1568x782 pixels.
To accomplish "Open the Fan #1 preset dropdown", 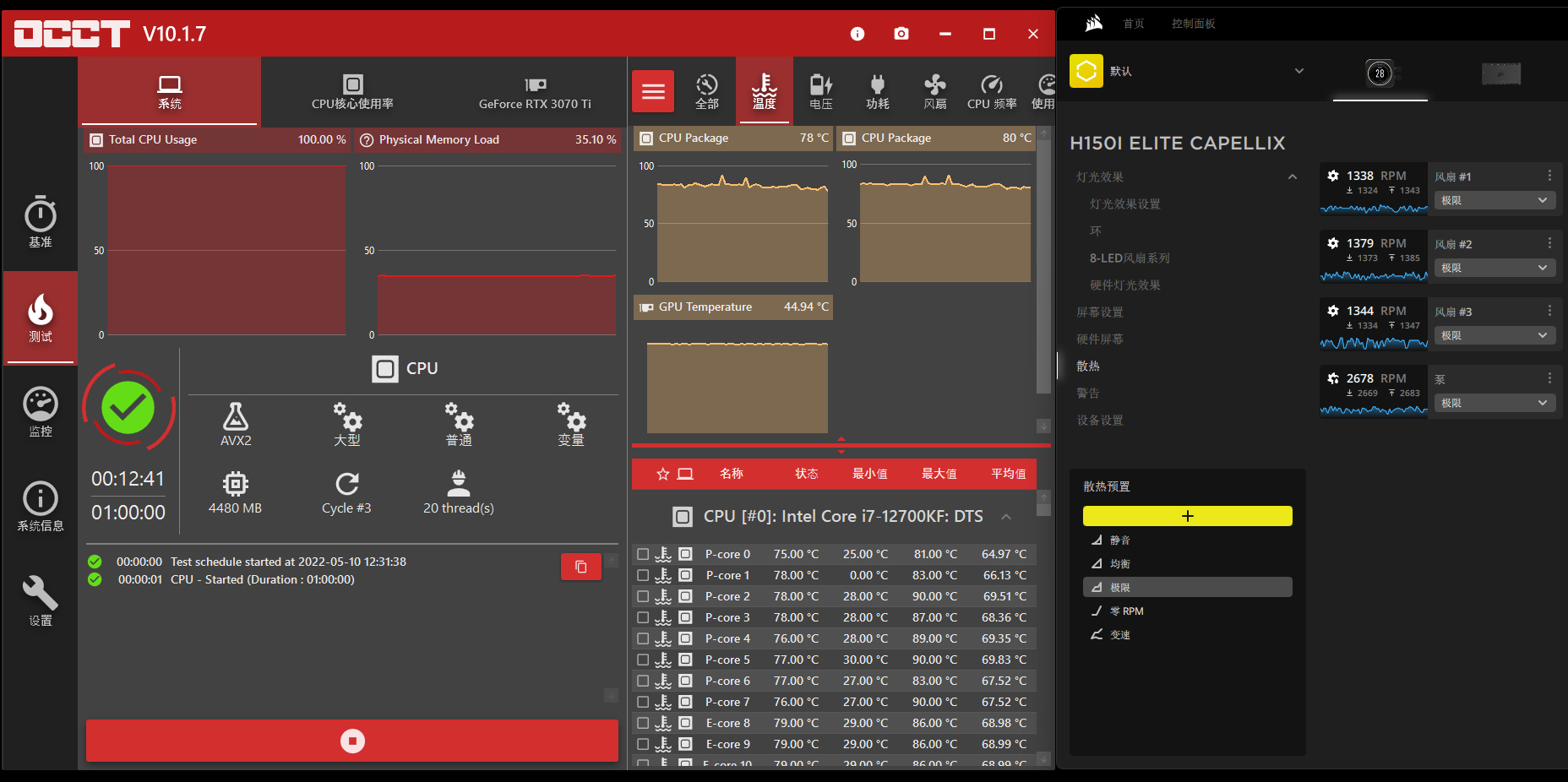I will 1493,200.
